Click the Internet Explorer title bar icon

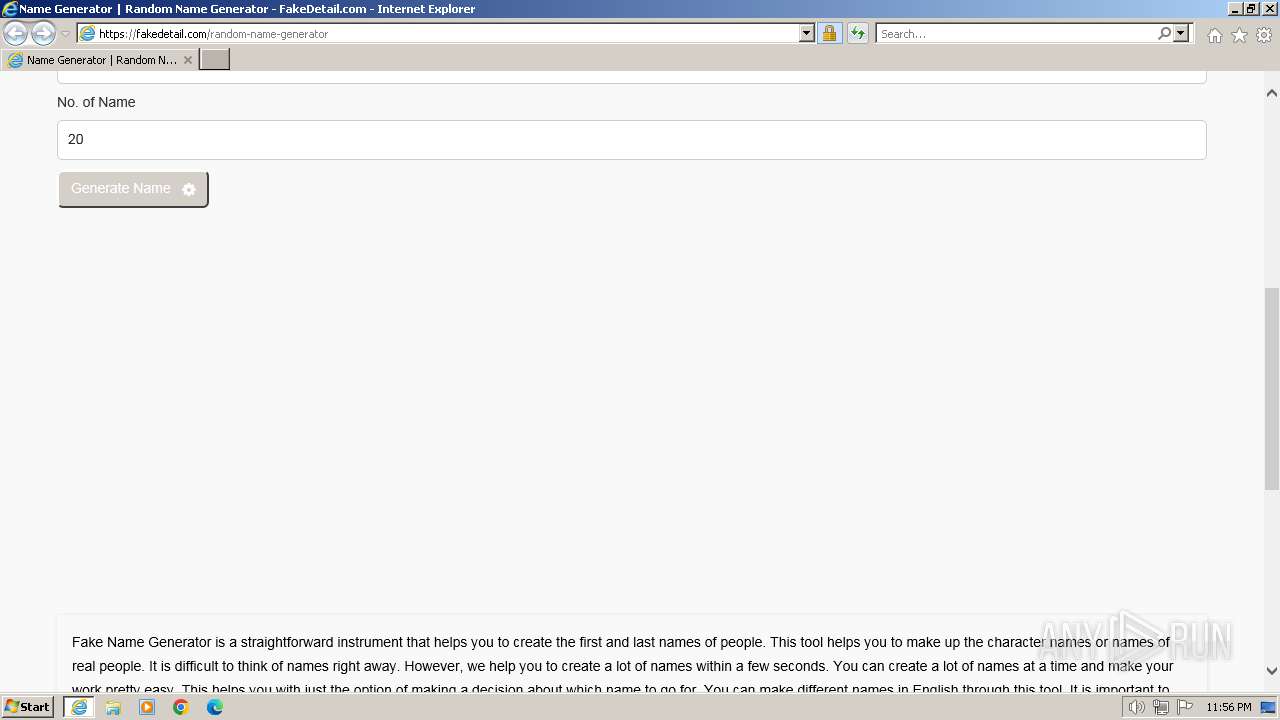tap(10, 9)
